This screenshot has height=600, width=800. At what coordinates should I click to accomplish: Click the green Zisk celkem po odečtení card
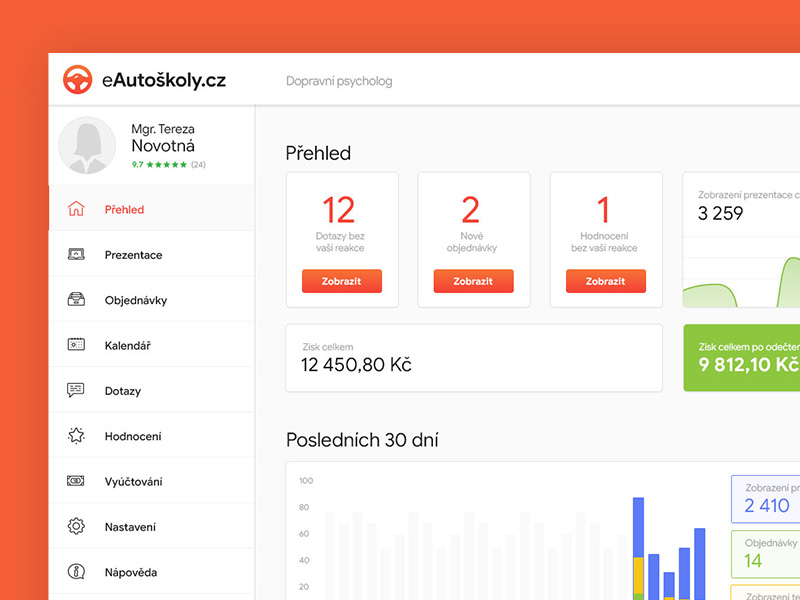(742, 357)
